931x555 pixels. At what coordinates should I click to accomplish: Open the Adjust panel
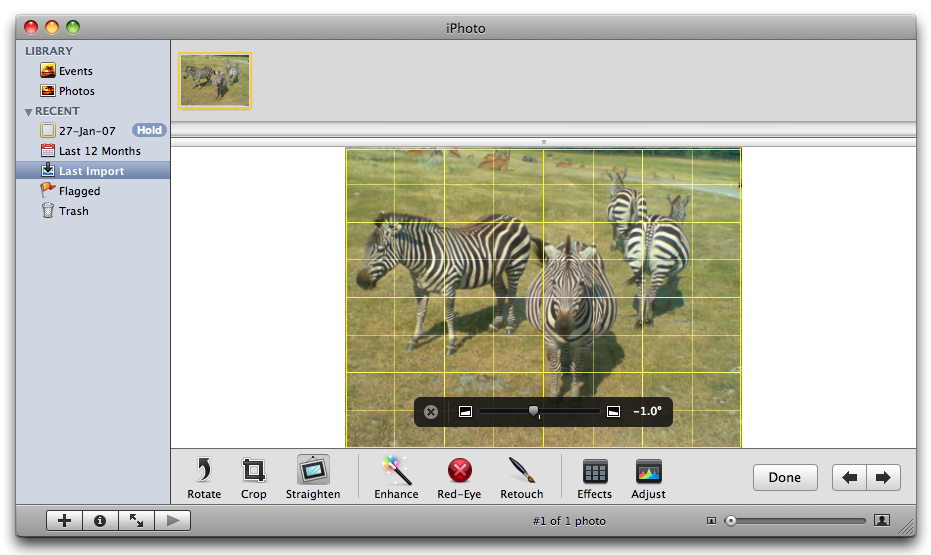click(x=648, y=472)
